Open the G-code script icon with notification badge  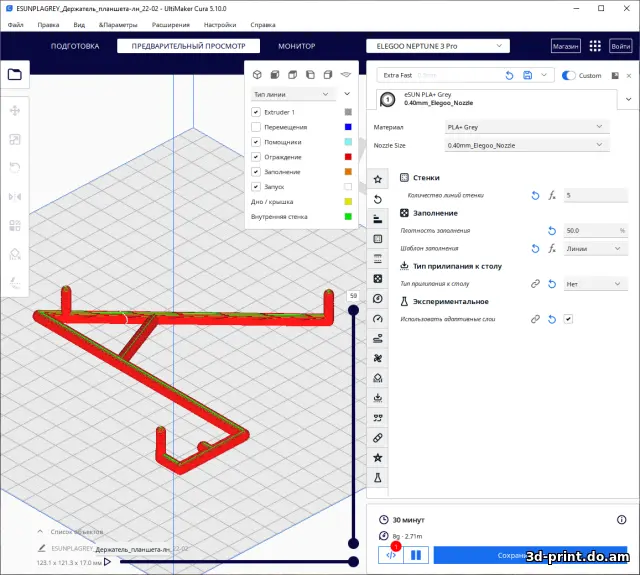(391, 554)
